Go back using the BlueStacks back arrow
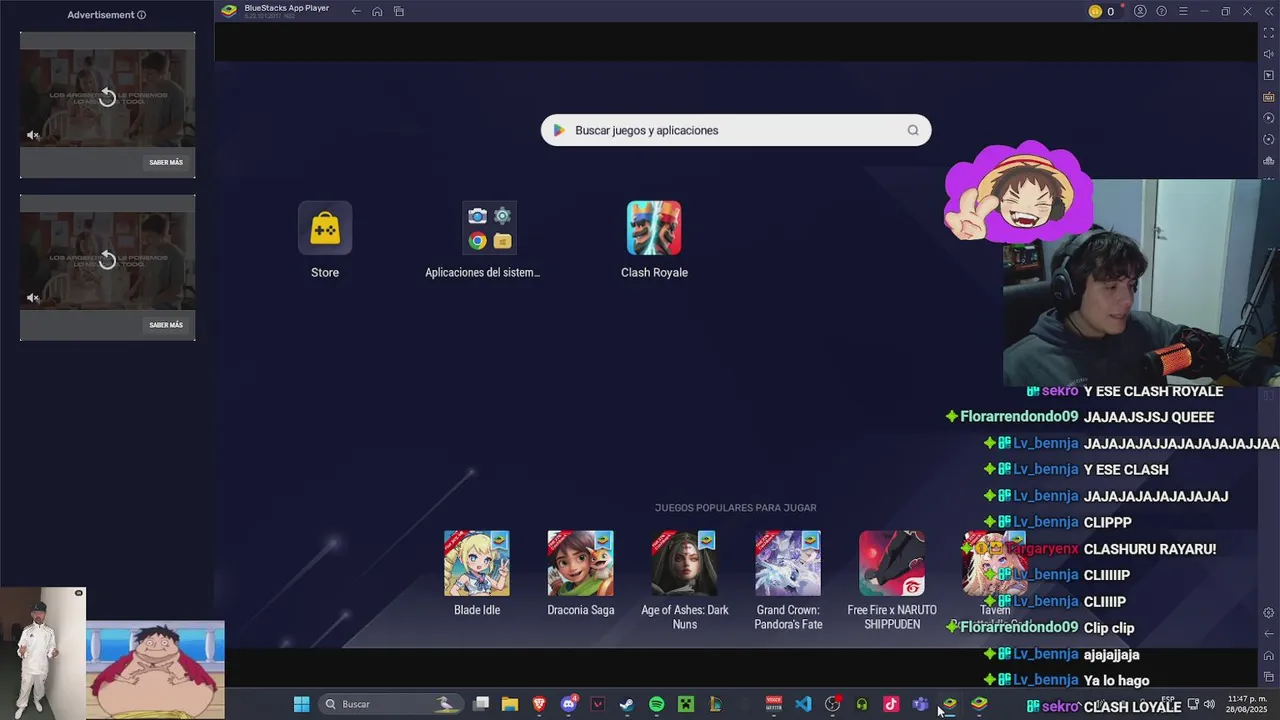The image size is (1280, 720). [356, 11]
